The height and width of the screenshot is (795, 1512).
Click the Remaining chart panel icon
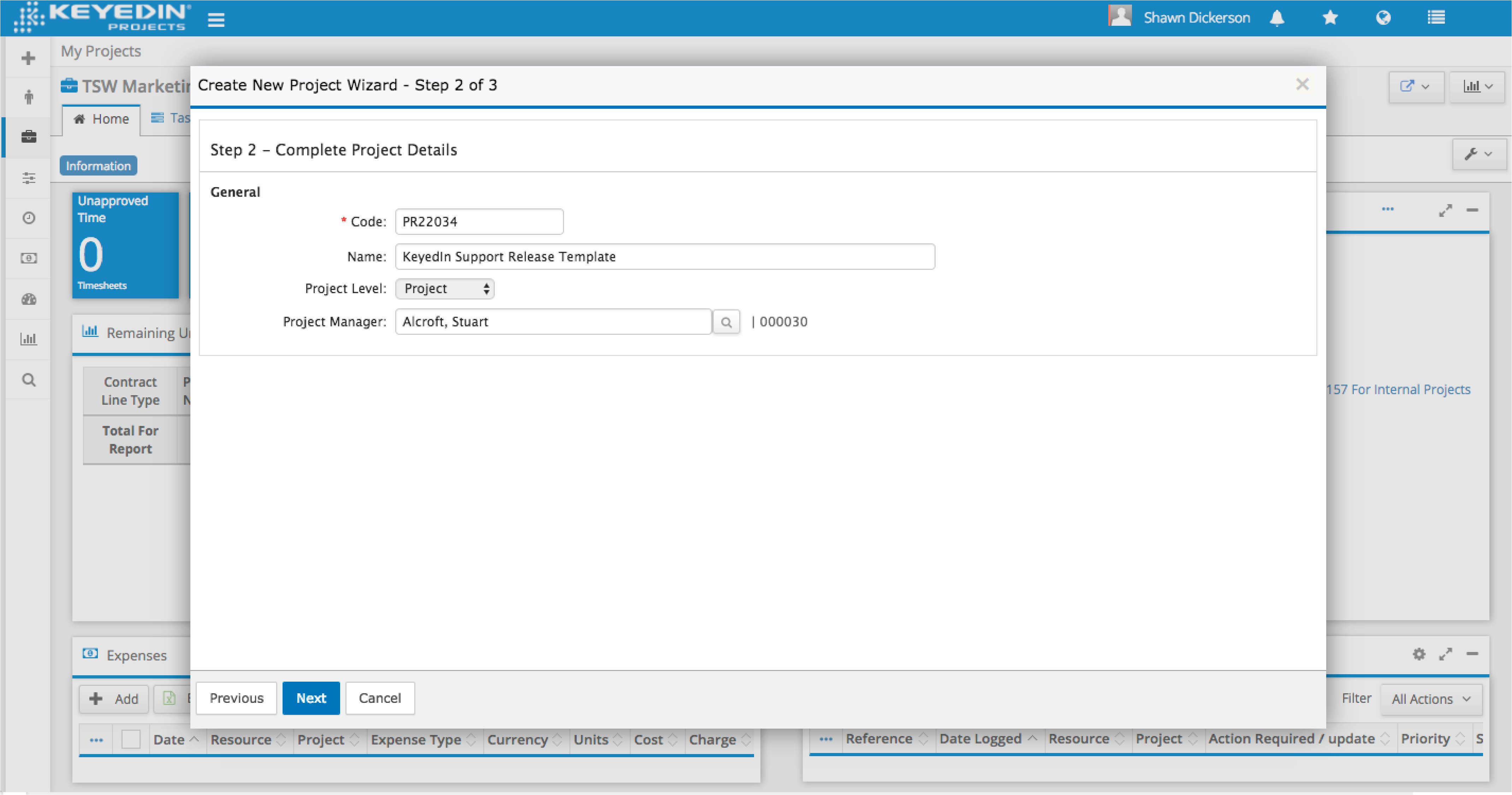pos(90,331)
